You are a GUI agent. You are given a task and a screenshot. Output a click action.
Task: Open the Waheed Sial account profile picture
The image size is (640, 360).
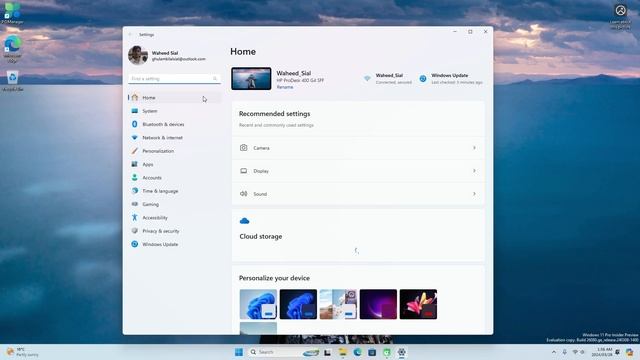coord(138,56)
